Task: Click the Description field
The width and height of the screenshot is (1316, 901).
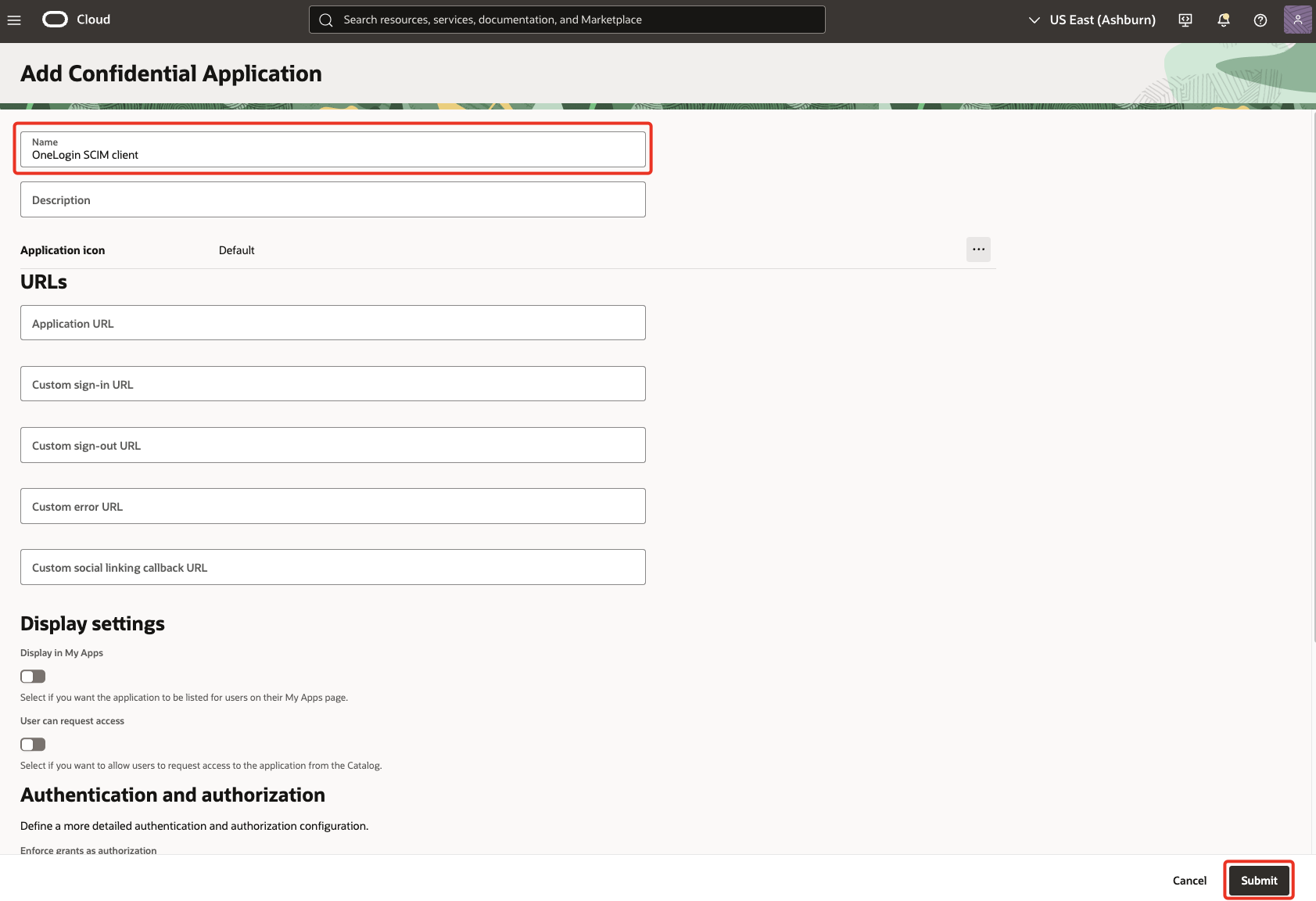Action: (332, 199)
